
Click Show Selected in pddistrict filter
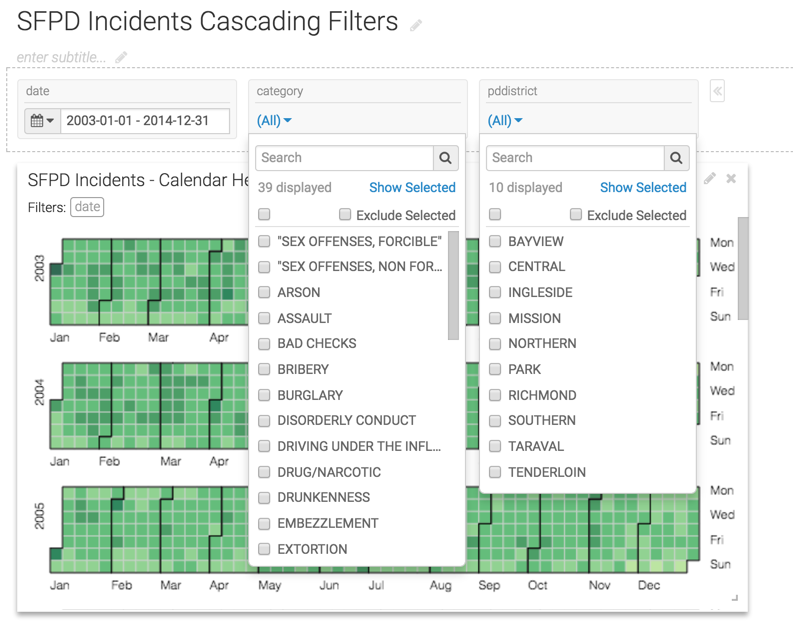click(x=643, y=187)
